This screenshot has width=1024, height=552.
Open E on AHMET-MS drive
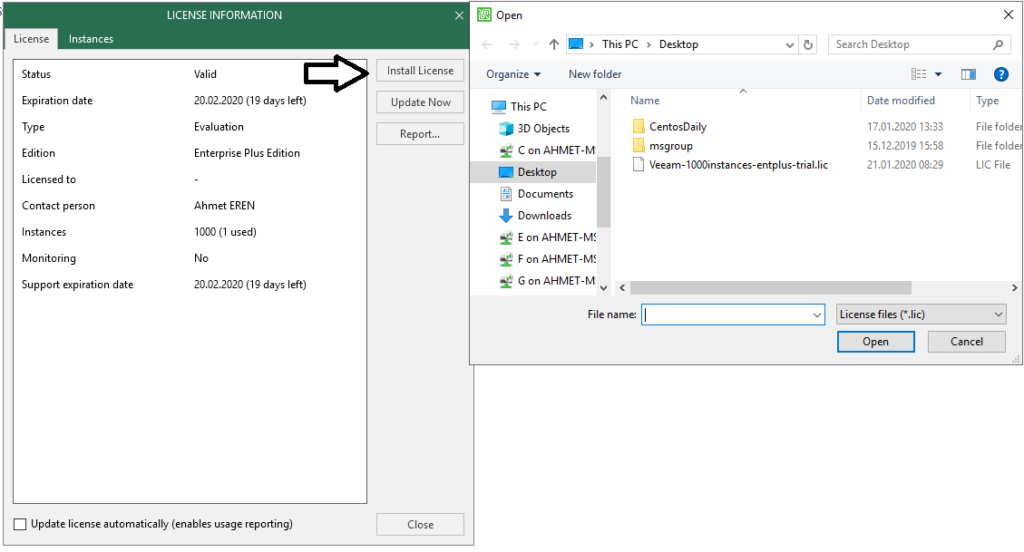556,237
